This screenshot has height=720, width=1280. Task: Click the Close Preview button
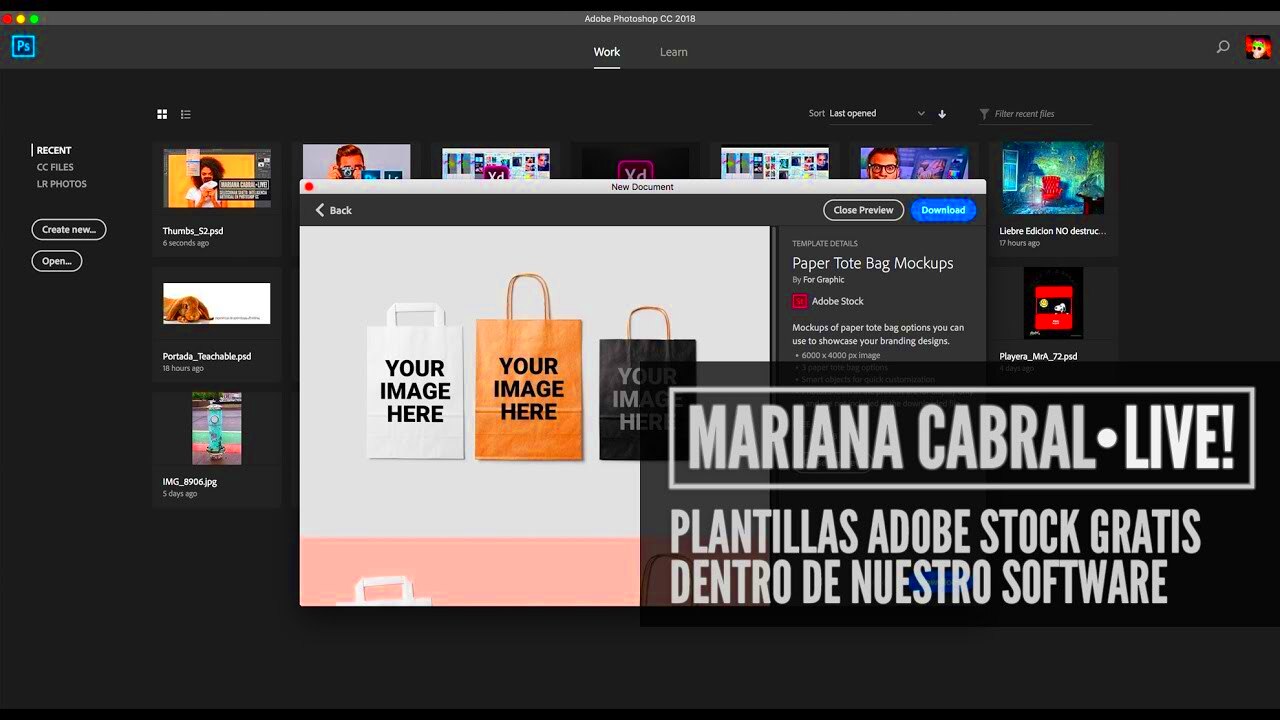click(863, 210)
